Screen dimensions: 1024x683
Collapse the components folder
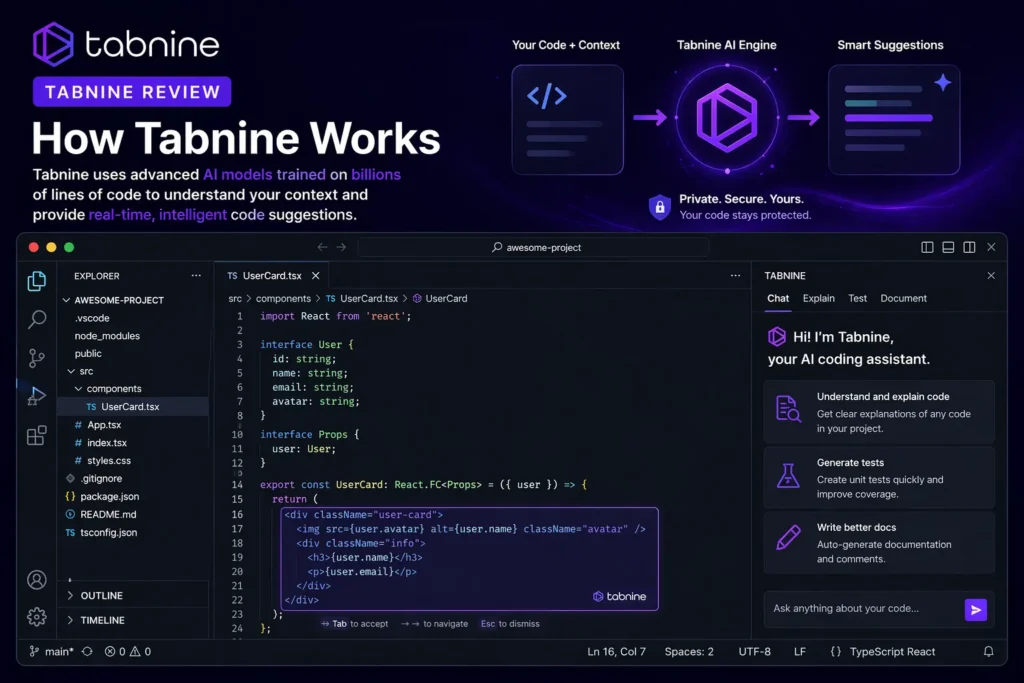pyautogui.click(x=78, y=389)
